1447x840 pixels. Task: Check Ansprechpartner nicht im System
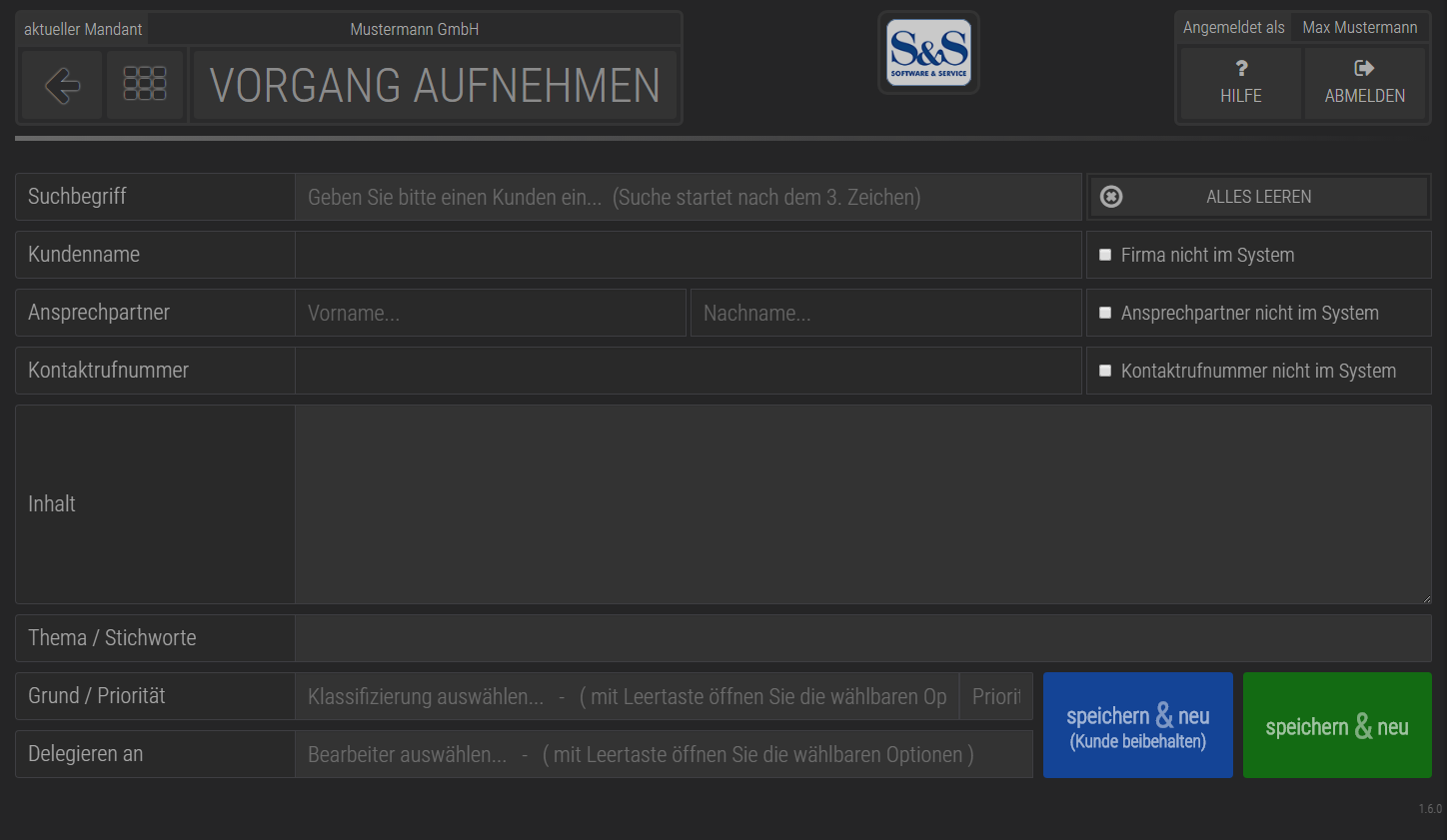coord(1105,313)
